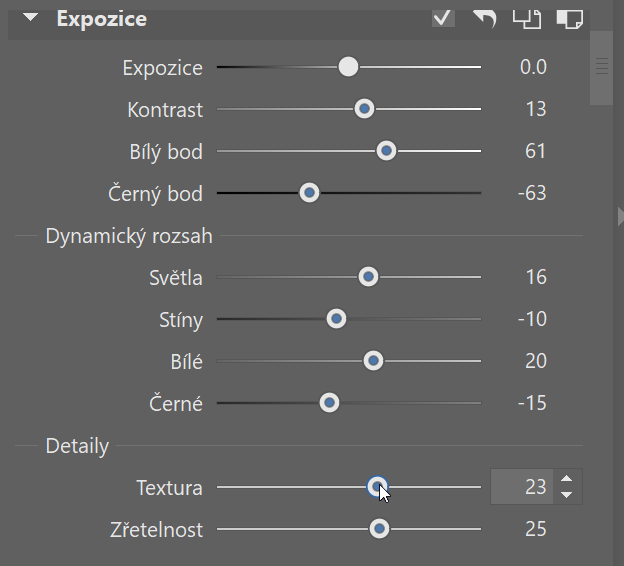
Task: Toggle the Expozice enabled checkbox
Action: pos(443,18)
